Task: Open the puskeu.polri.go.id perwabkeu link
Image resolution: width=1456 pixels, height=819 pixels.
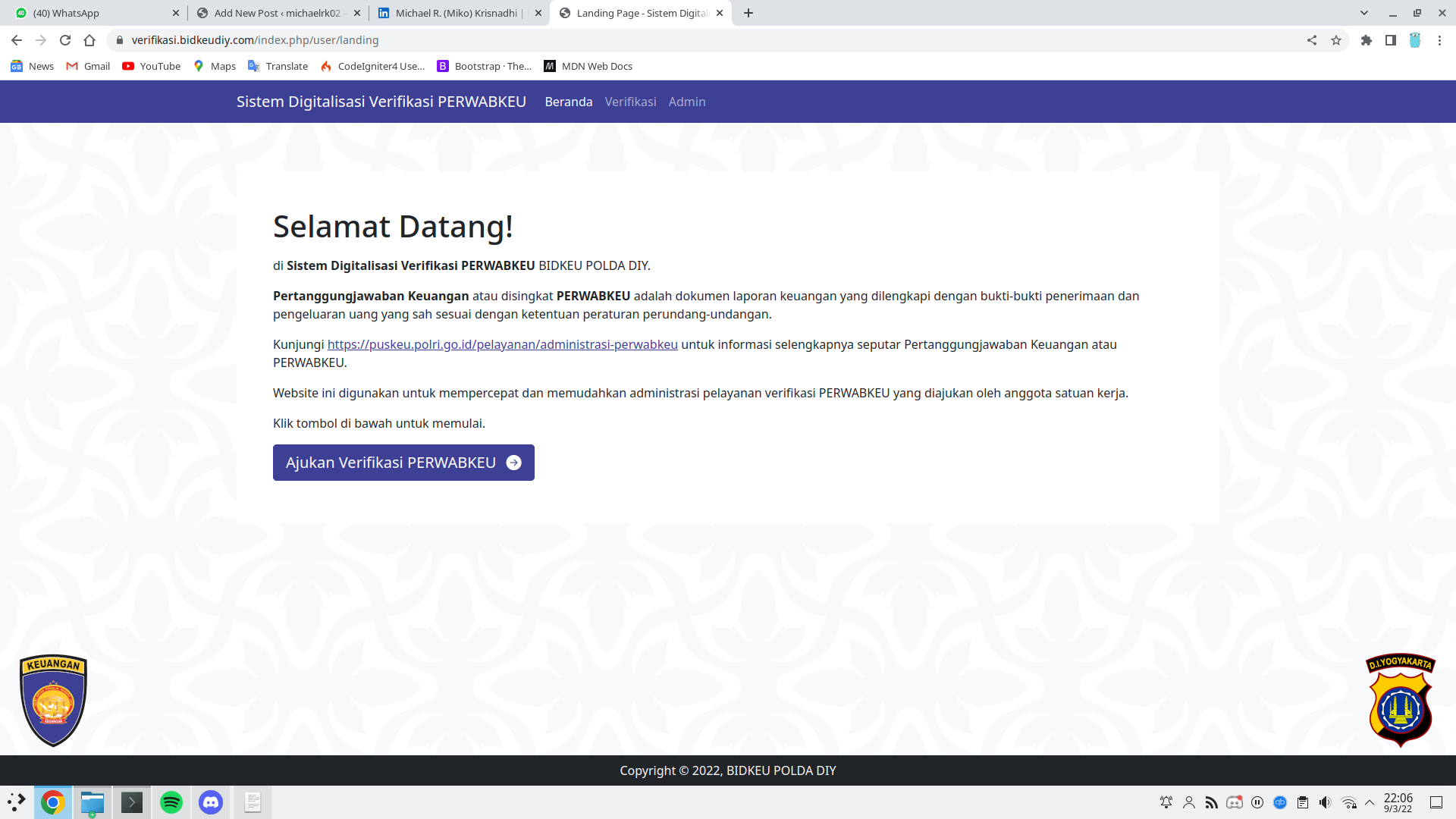Action: tap(502, 344)
